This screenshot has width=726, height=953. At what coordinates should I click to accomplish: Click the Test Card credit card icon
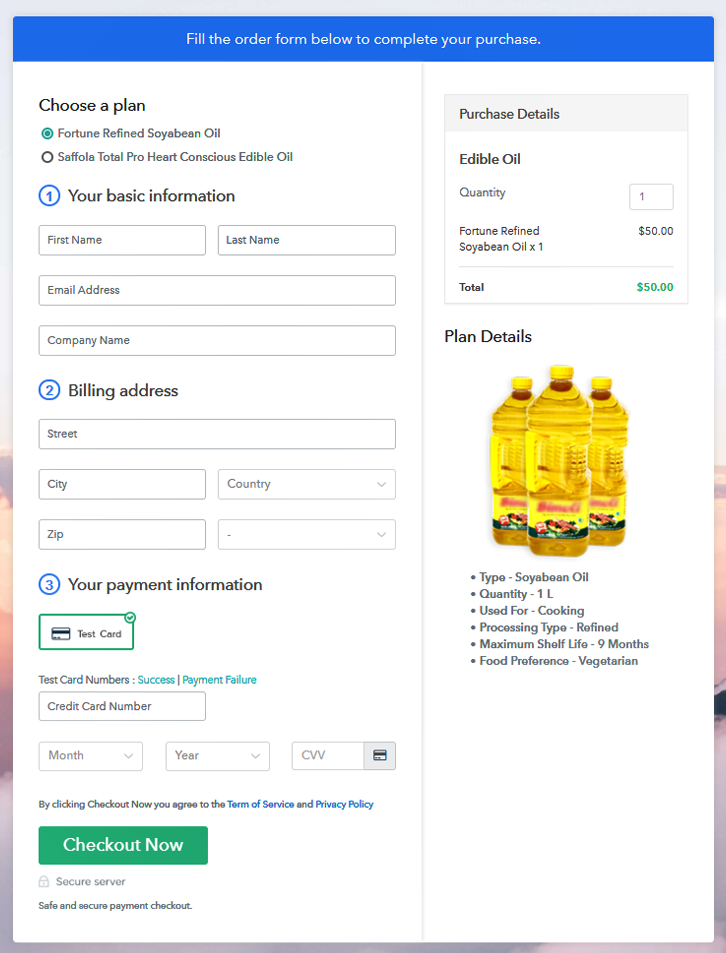coord(60,634)
